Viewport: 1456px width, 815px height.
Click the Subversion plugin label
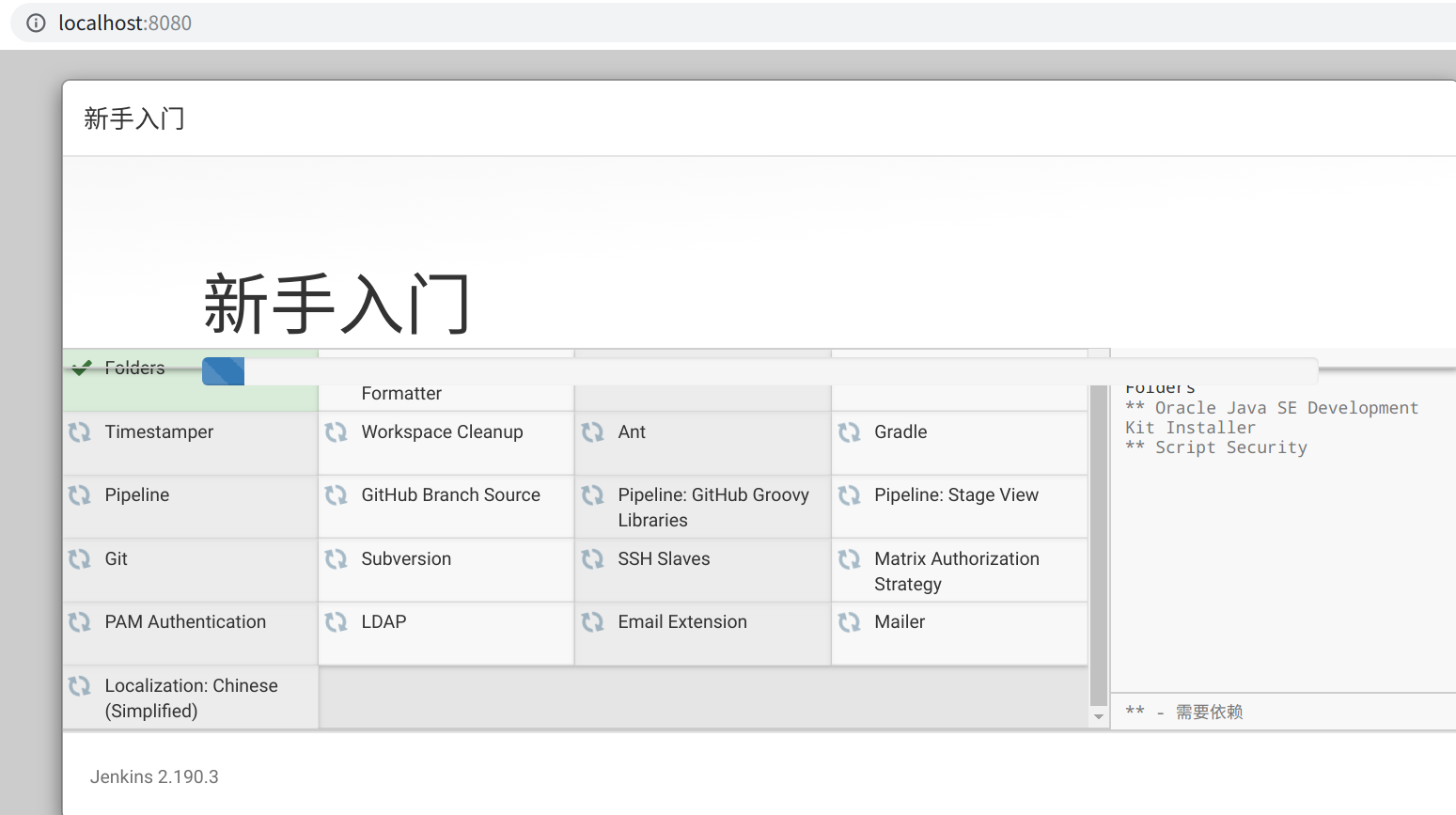point(406,559)
